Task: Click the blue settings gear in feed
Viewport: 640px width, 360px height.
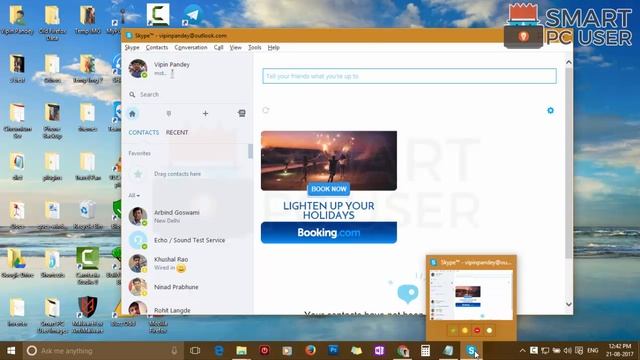Action: 550,111
